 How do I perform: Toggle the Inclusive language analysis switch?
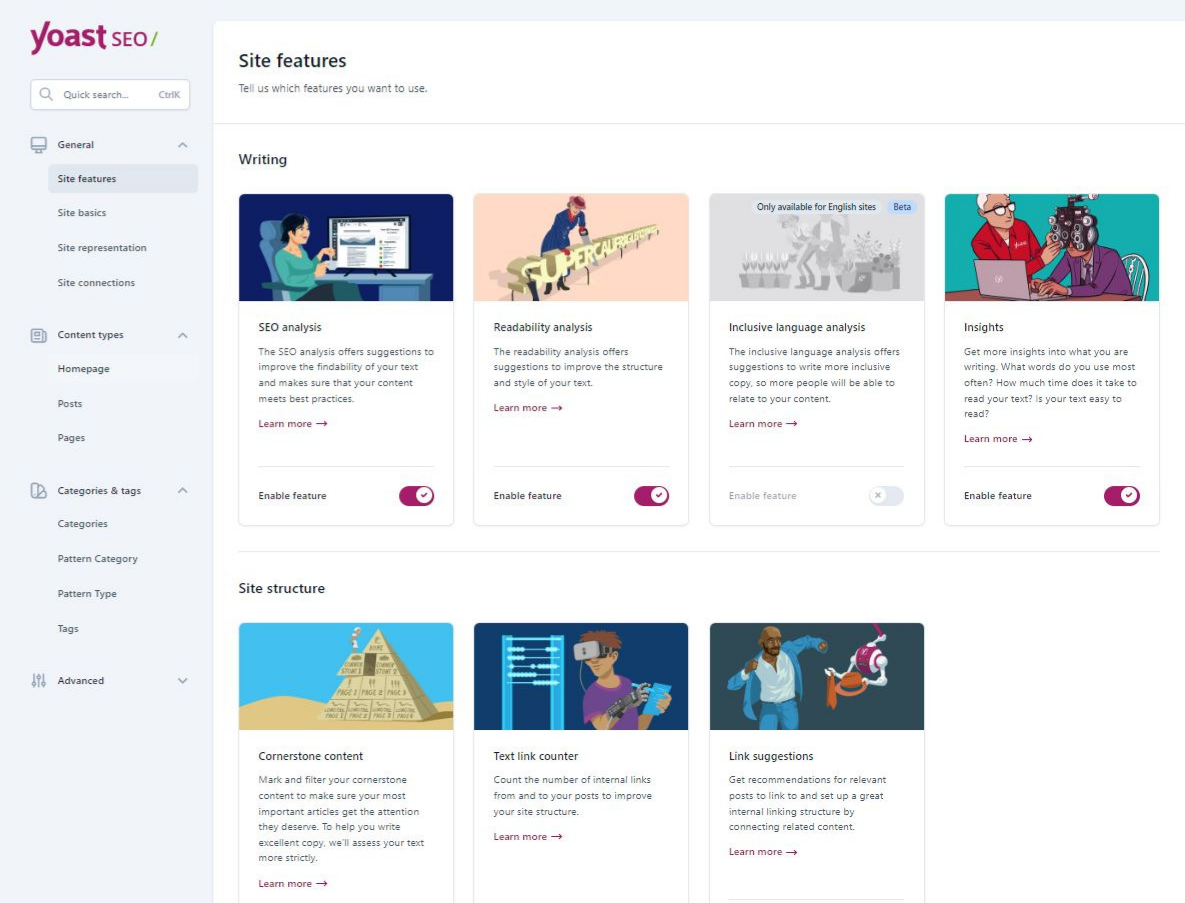point(885,496)
